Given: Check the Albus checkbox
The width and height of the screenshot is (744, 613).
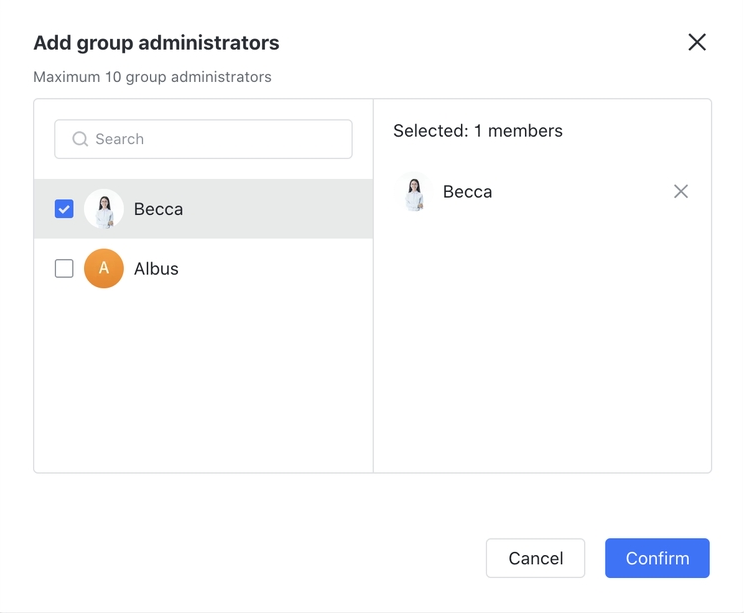Looking at the screenshot, I should 64,268.
